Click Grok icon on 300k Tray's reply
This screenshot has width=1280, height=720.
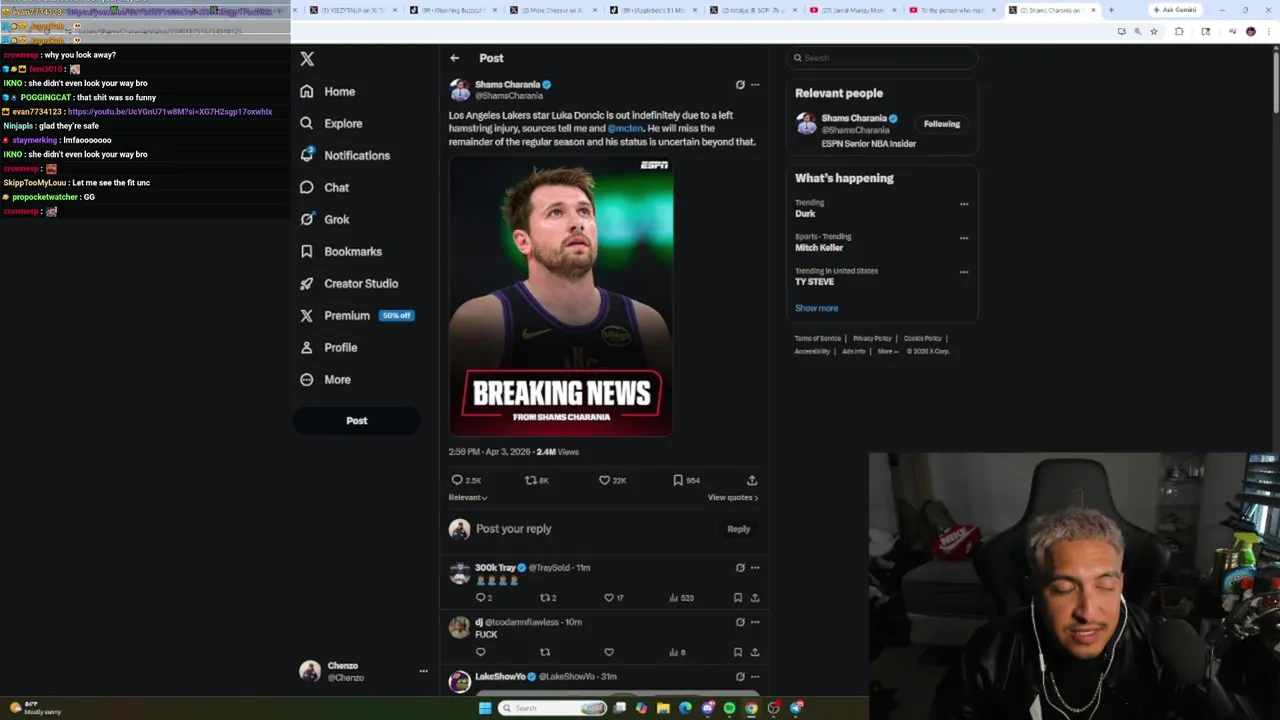(740, 567)
